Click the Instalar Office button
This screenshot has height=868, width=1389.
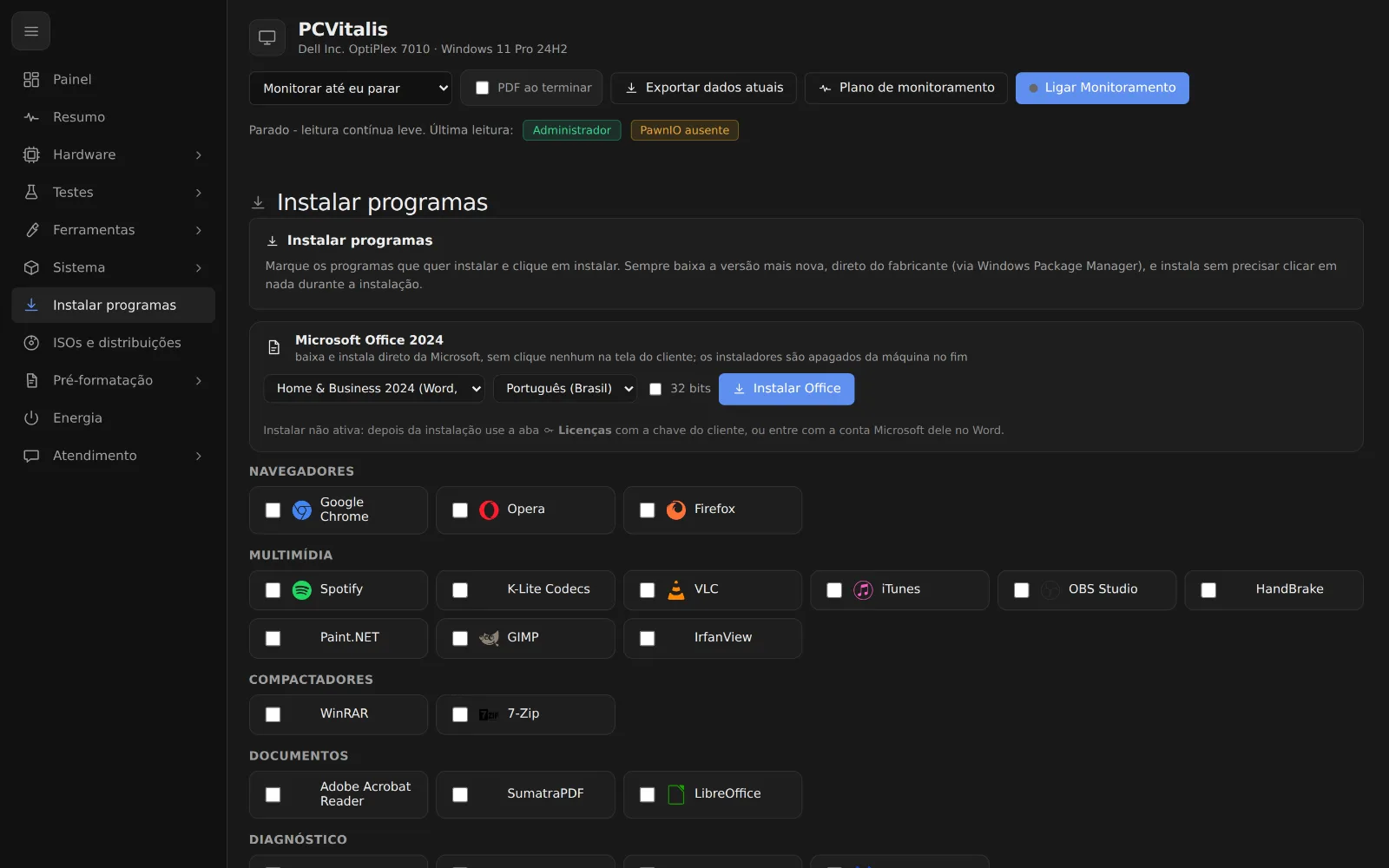click(787, 389)
